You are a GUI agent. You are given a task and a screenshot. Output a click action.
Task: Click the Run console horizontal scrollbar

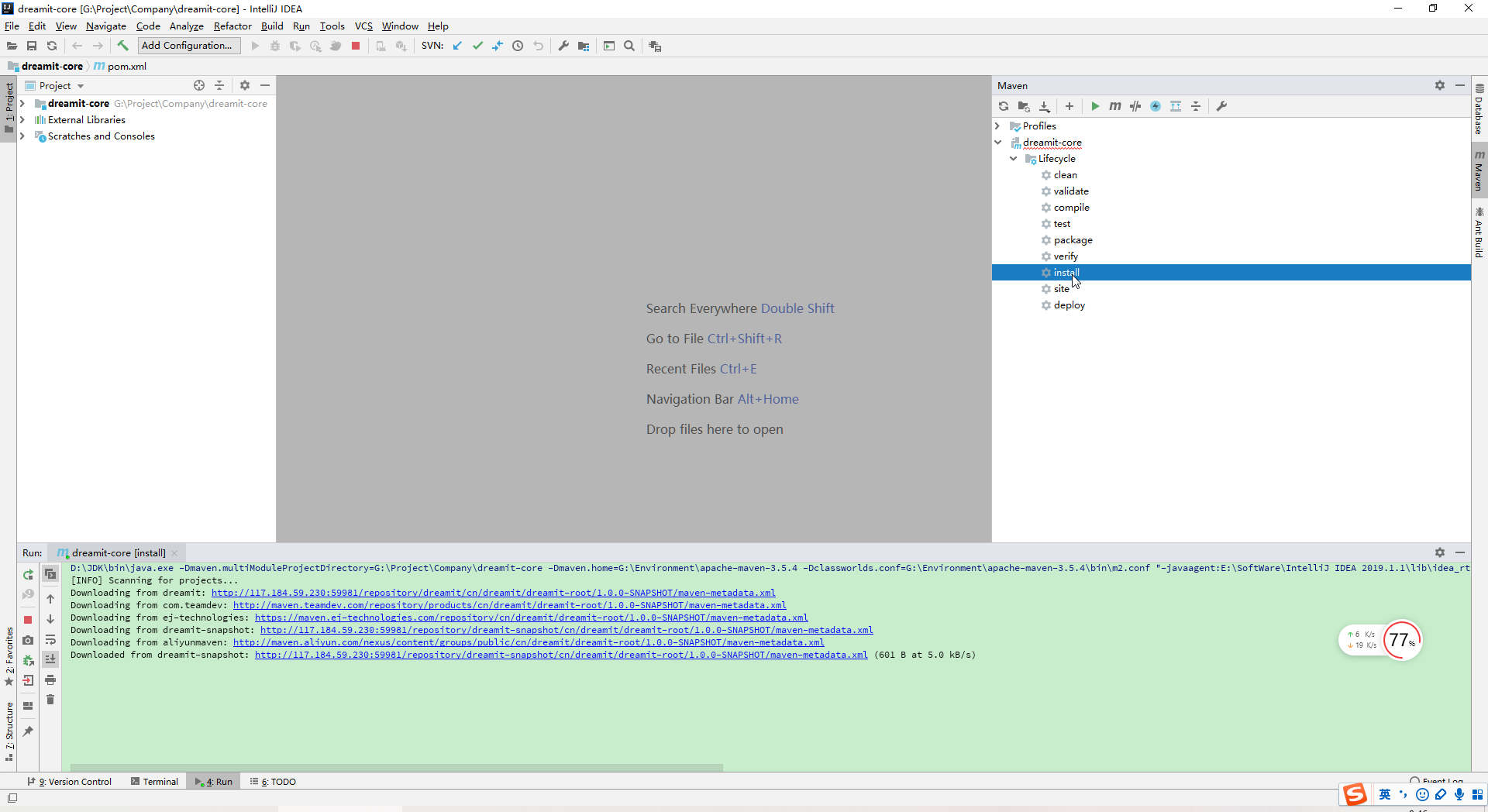[396, 768]
